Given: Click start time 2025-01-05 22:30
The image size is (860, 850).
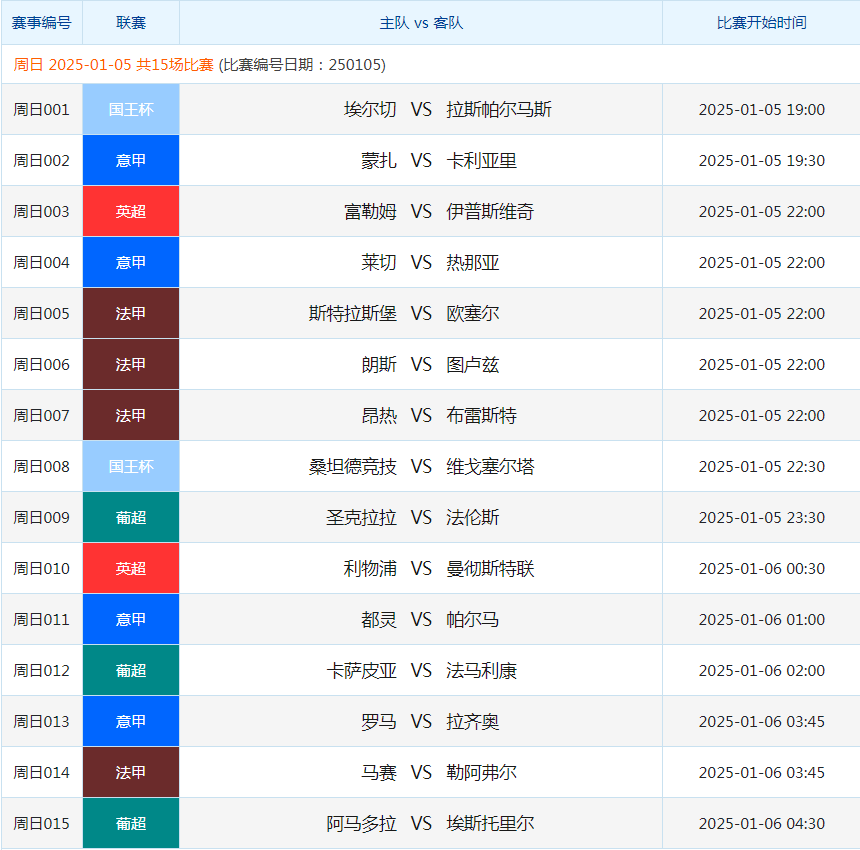Looking at the screenshot, I should tap(762, 467).
